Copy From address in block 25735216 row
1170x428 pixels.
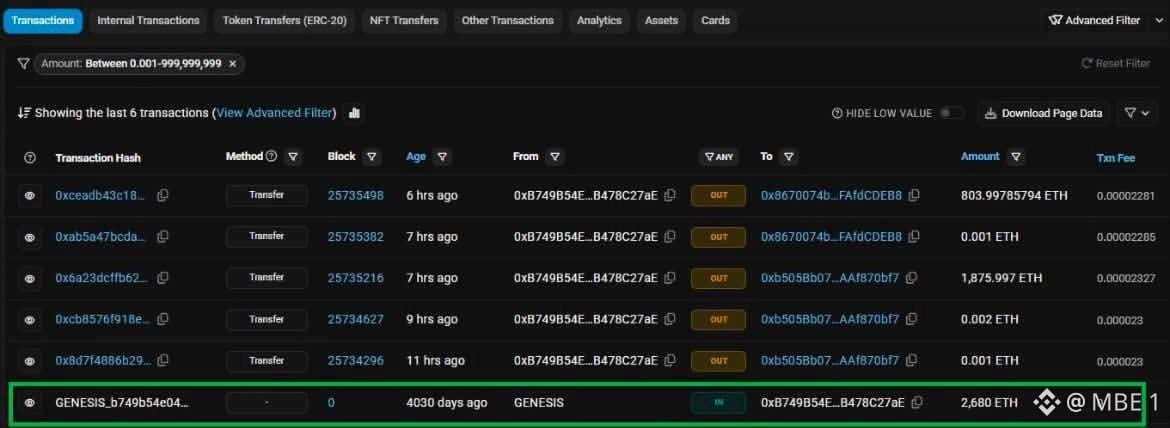coord(670,277)
